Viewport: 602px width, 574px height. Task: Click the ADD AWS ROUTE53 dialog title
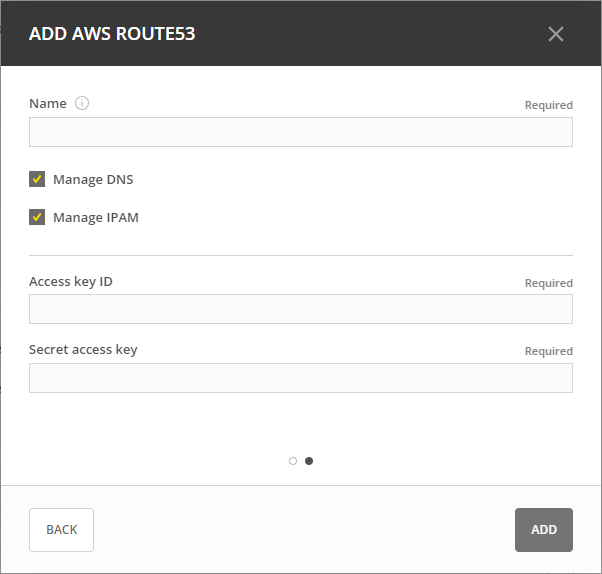112,34
